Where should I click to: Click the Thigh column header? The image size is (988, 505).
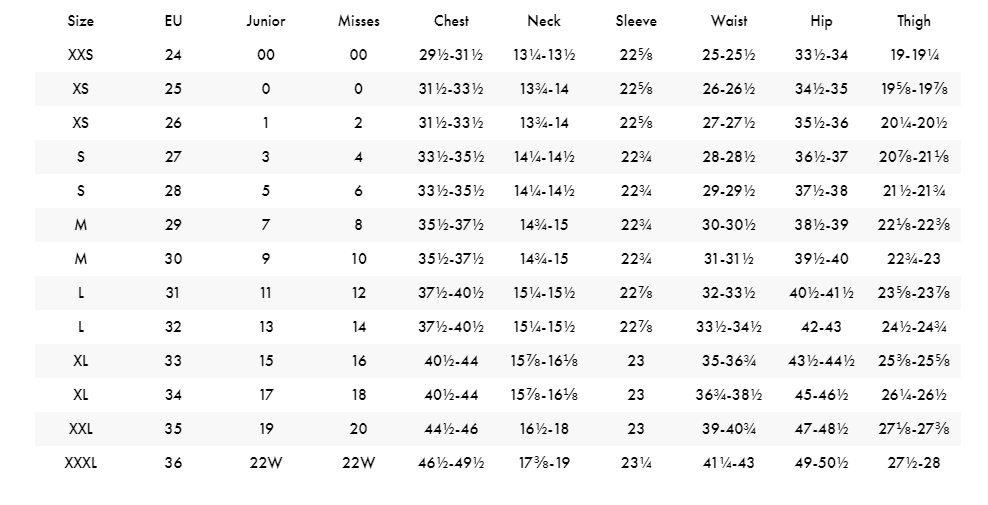[913, 21]
